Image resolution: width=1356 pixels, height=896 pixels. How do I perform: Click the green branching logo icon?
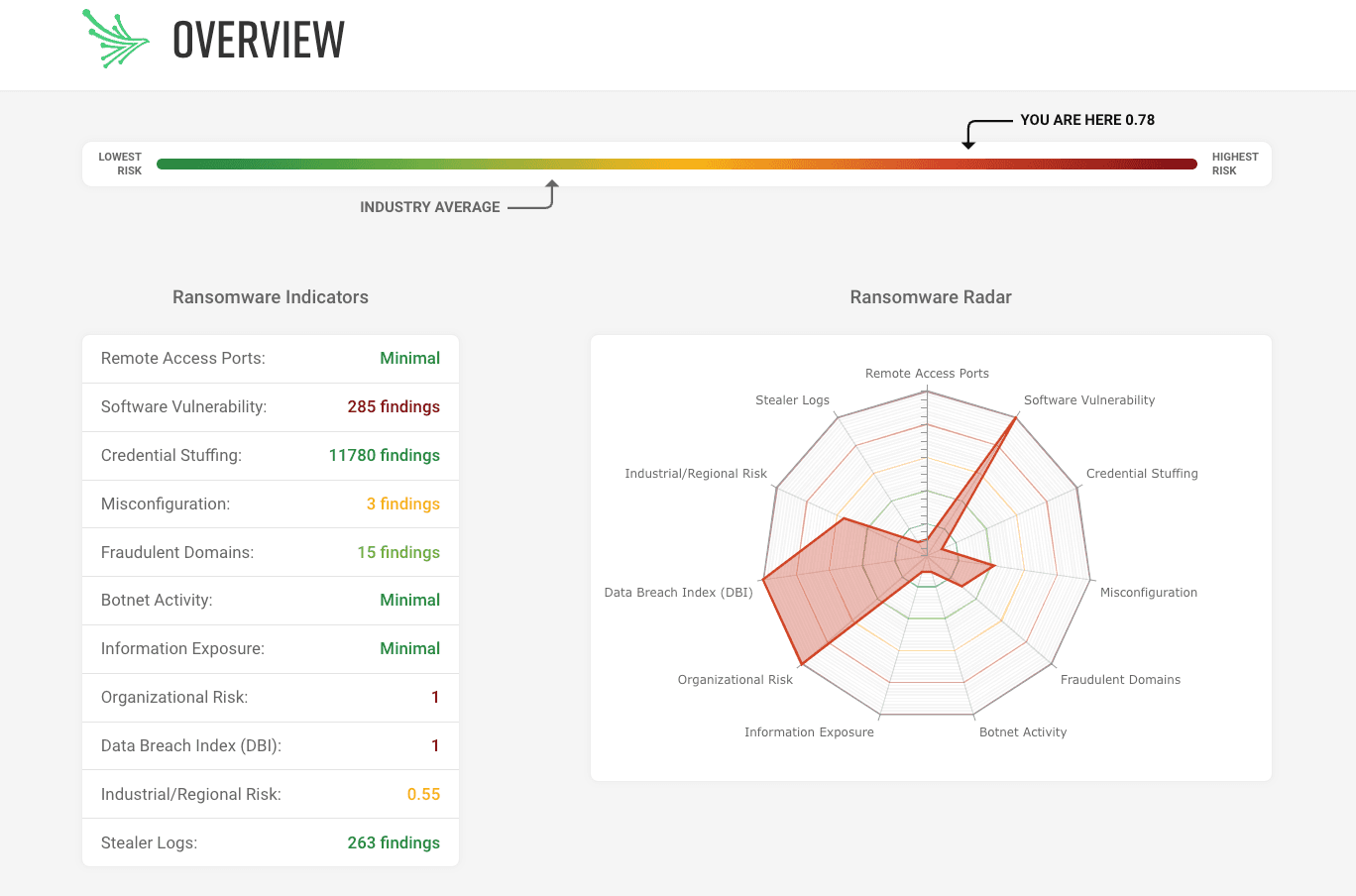pyautogui.click(x=115, y=39)
